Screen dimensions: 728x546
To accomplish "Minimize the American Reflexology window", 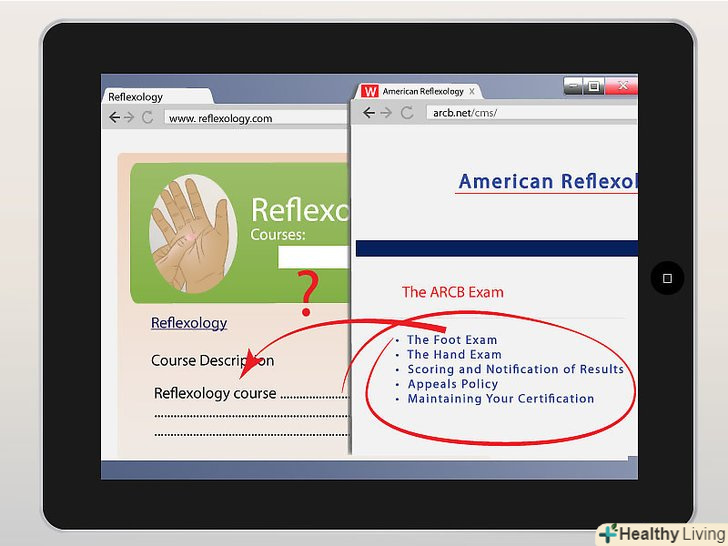I will coord(573,86).
